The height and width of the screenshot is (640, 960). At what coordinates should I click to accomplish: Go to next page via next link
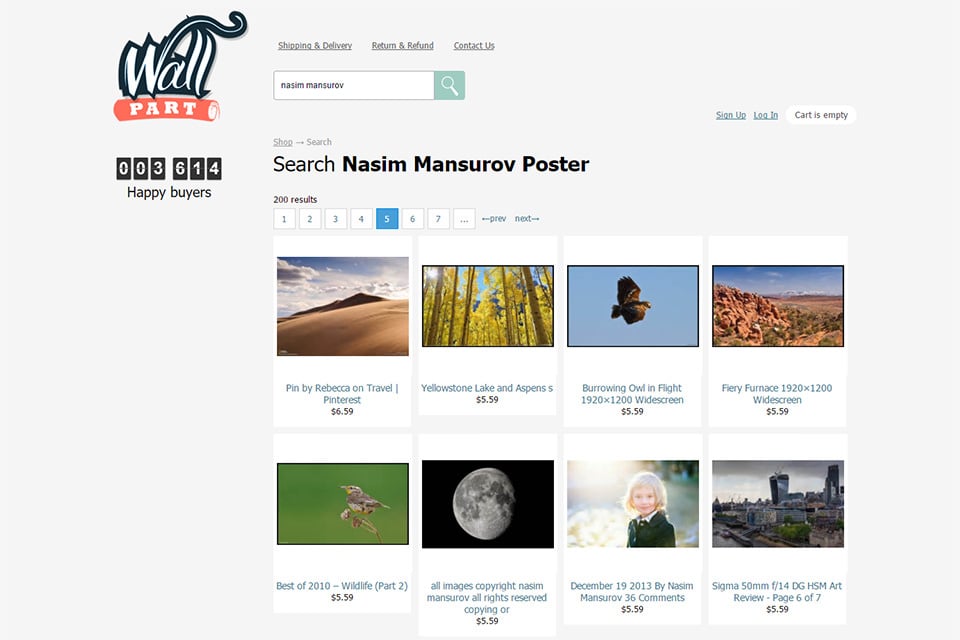tap(527, 219)
